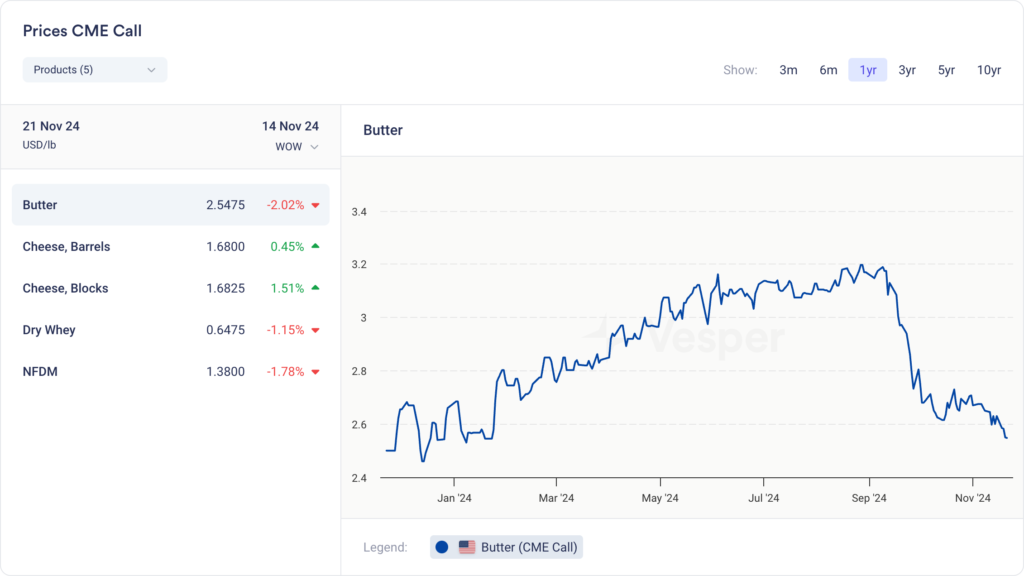1024x576 pixels.
Task: Show the 10yr price history
Action: pos(988,70)
